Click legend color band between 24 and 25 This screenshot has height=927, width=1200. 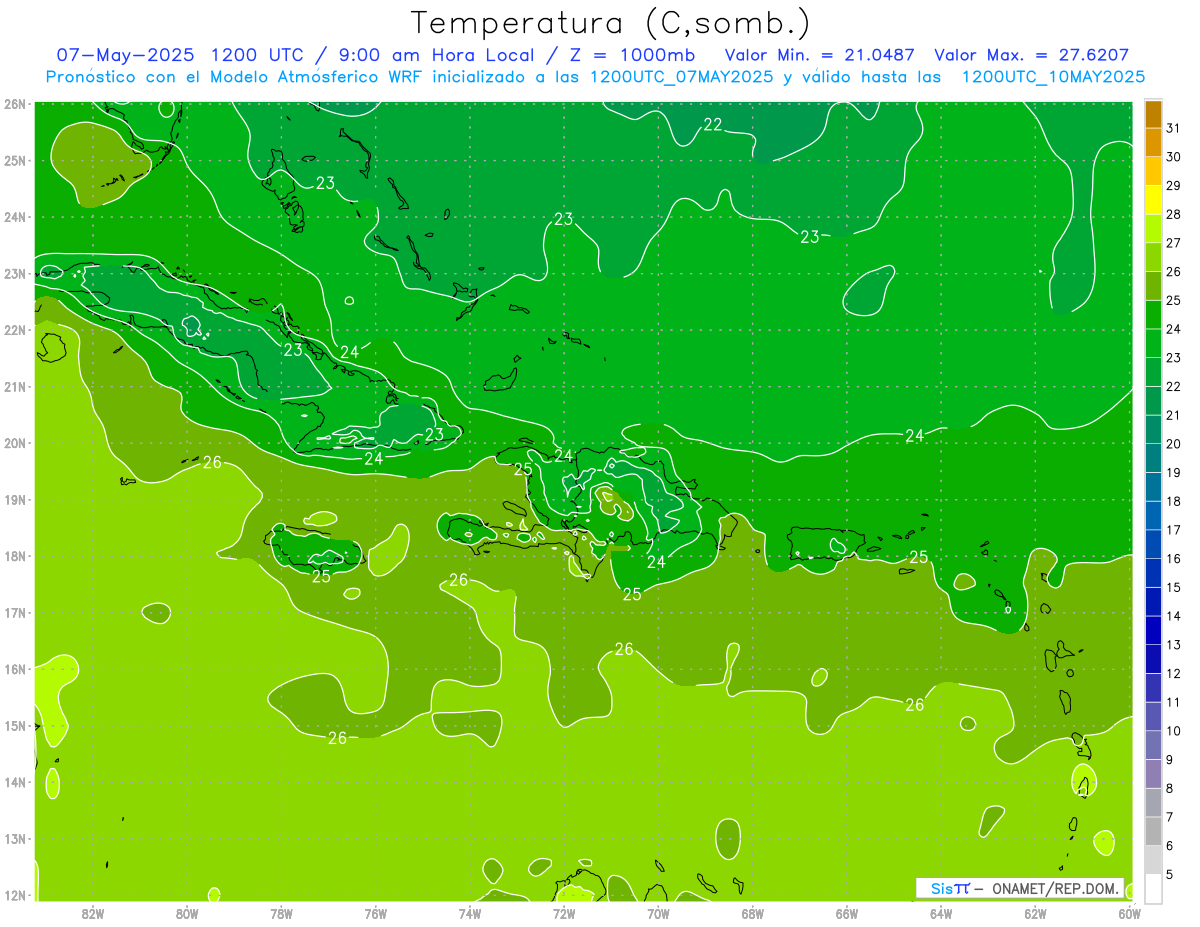pyautogui.click(x=1153, y=315)
